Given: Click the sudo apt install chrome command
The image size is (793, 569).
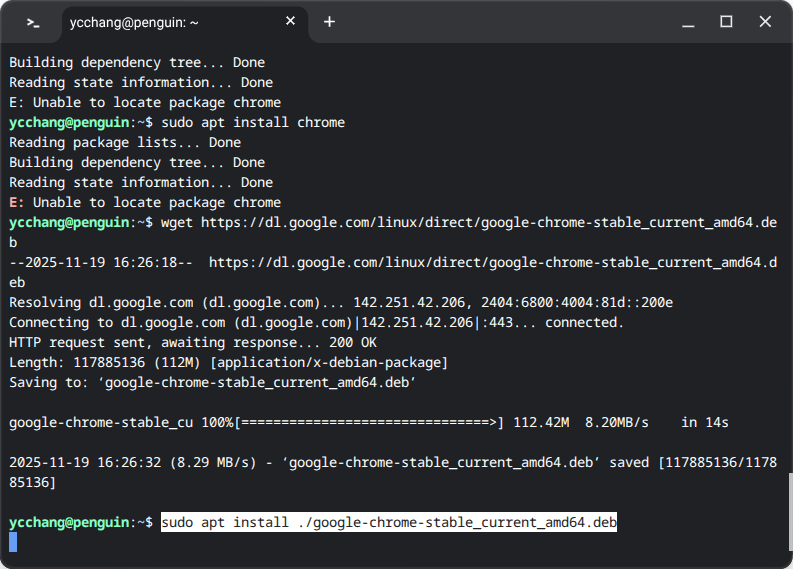Looking at the screenshot, I should click(x=252, y=122).
